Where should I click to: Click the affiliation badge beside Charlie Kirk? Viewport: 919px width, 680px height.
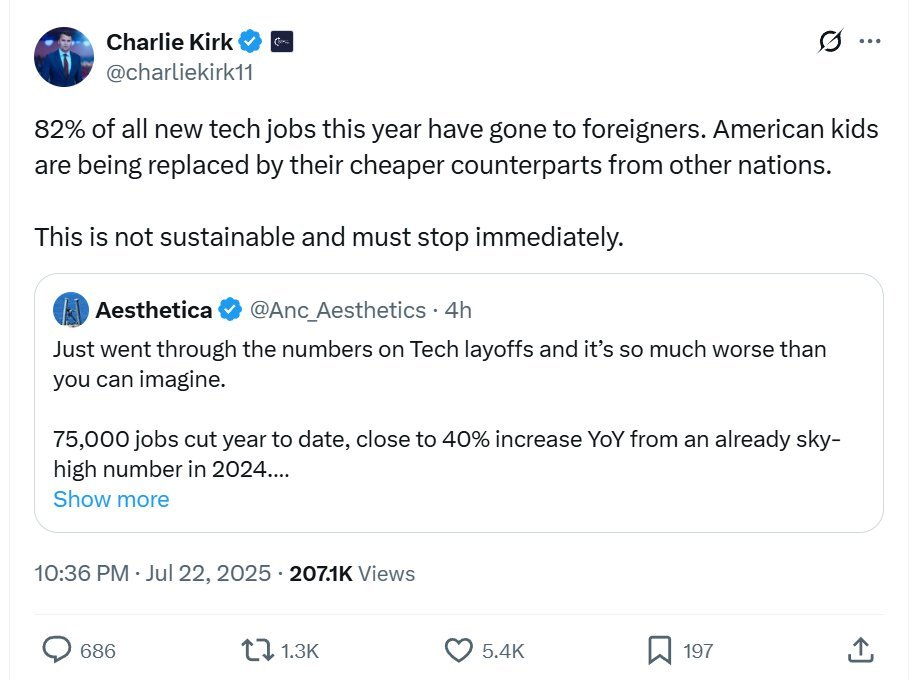pyautogui.click(x=281, y=42)
